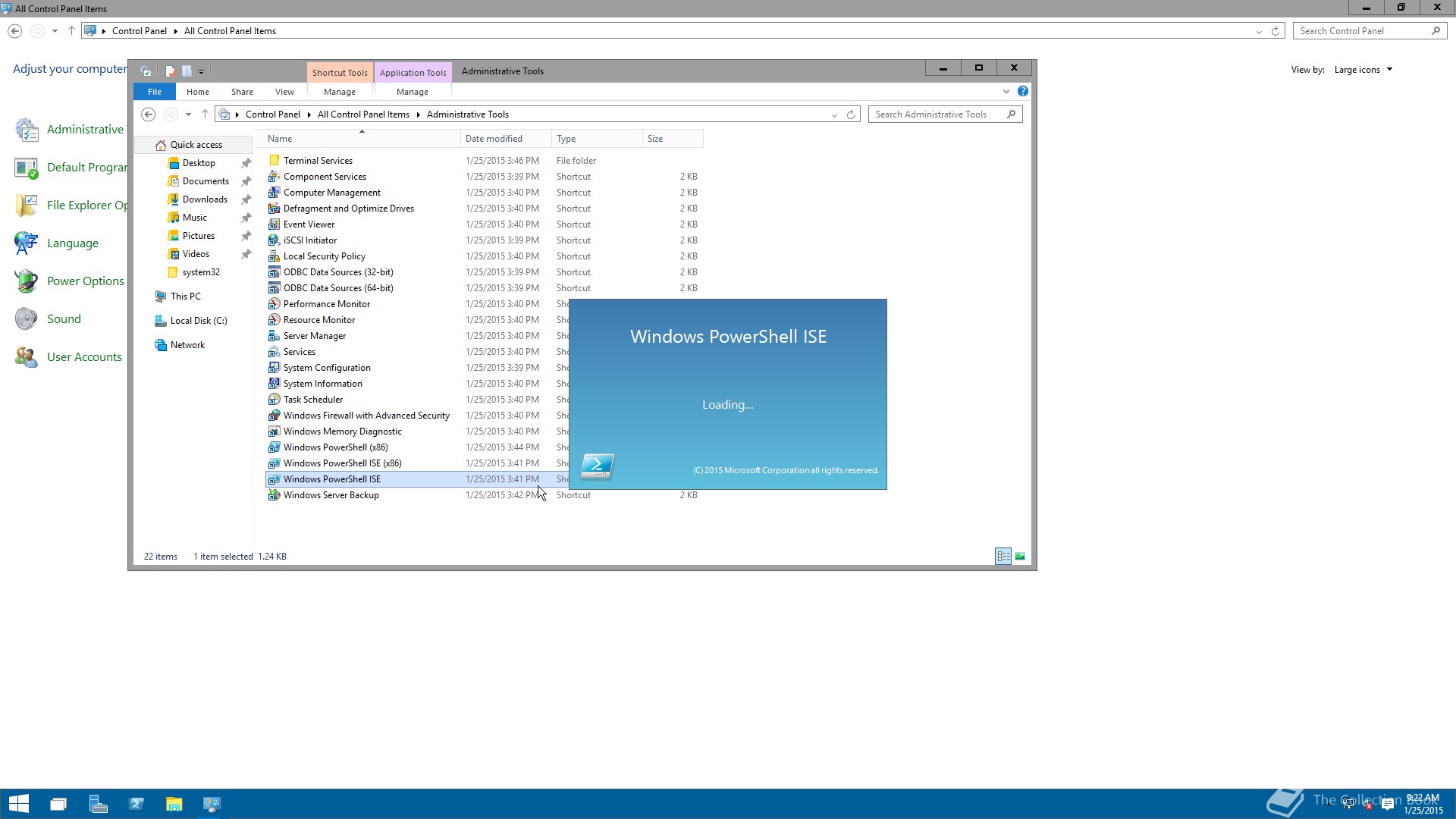Image resolution: width=1456 pixels, height=819 pixels.
Task: Select the System Configuration entry
Action: [327, 368]
